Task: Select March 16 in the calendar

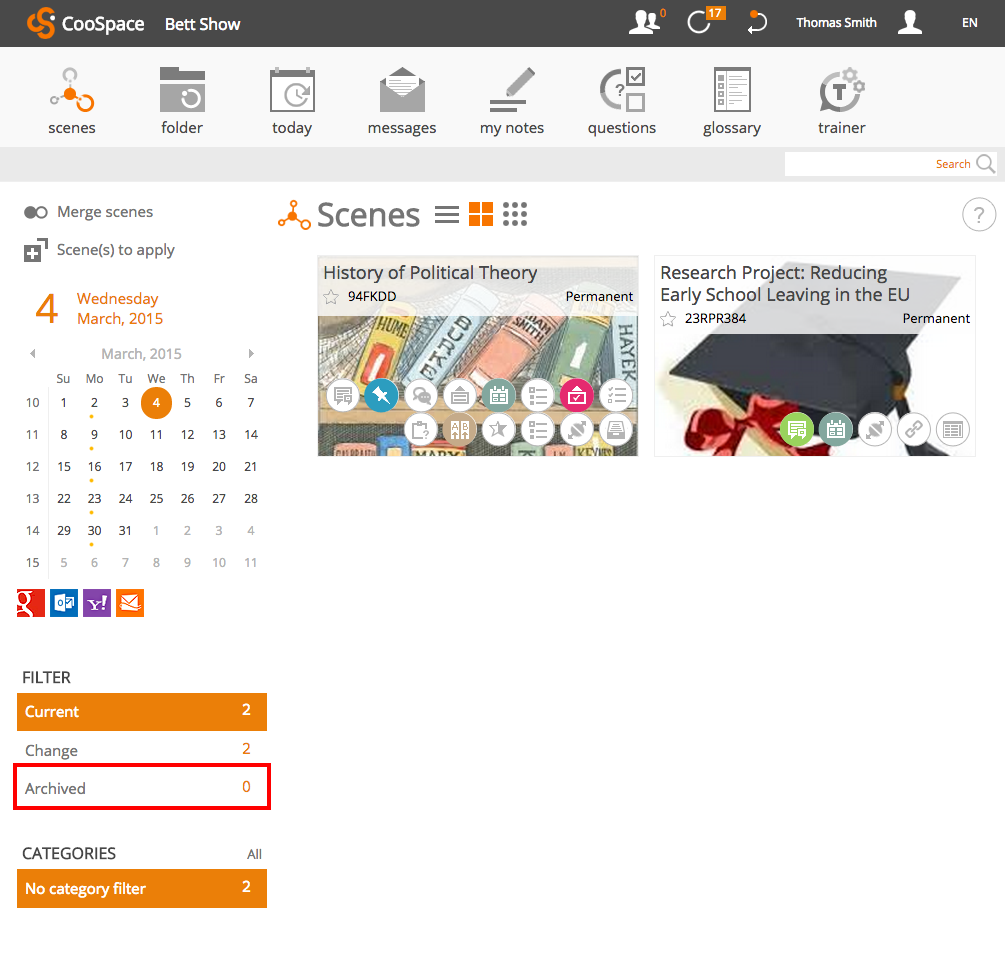Action: click(x=94, y=467)
